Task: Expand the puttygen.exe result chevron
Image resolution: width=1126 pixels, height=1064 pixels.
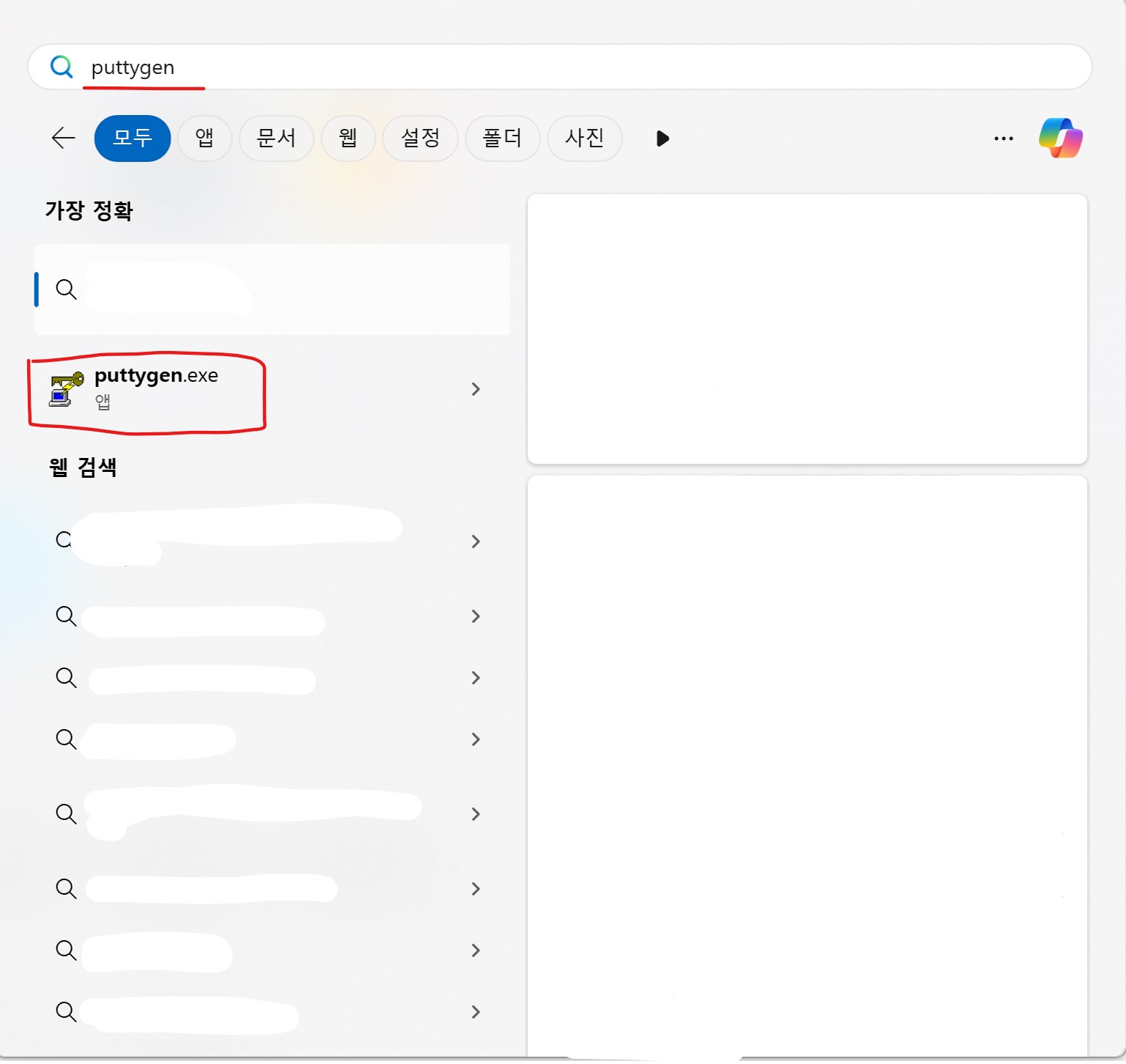Action: (x=475, y=389)
